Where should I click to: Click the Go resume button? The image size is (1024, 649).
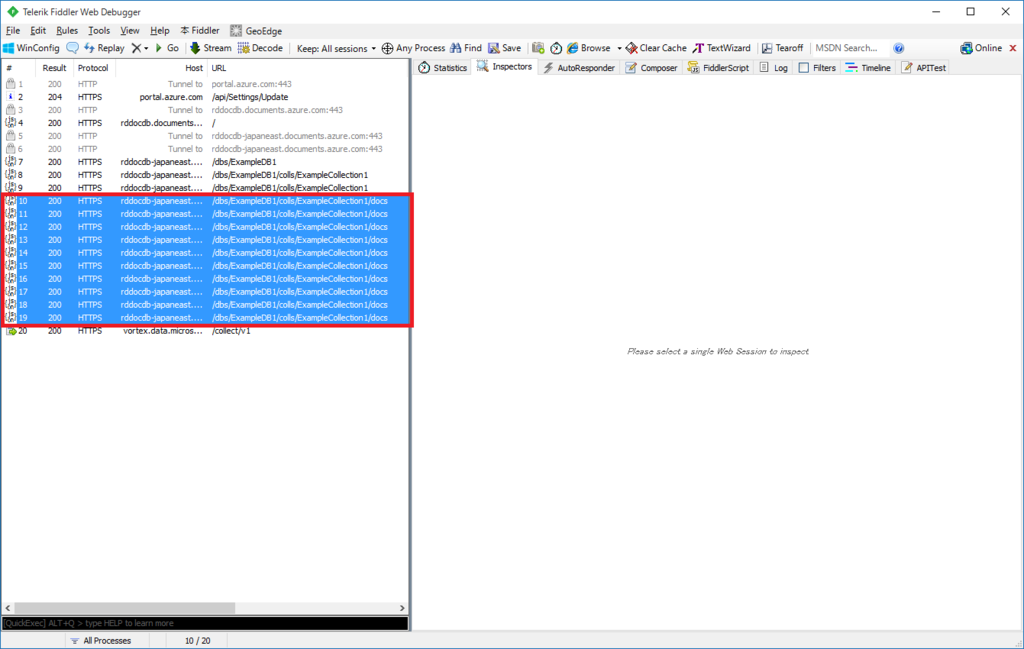pos(167,48)
